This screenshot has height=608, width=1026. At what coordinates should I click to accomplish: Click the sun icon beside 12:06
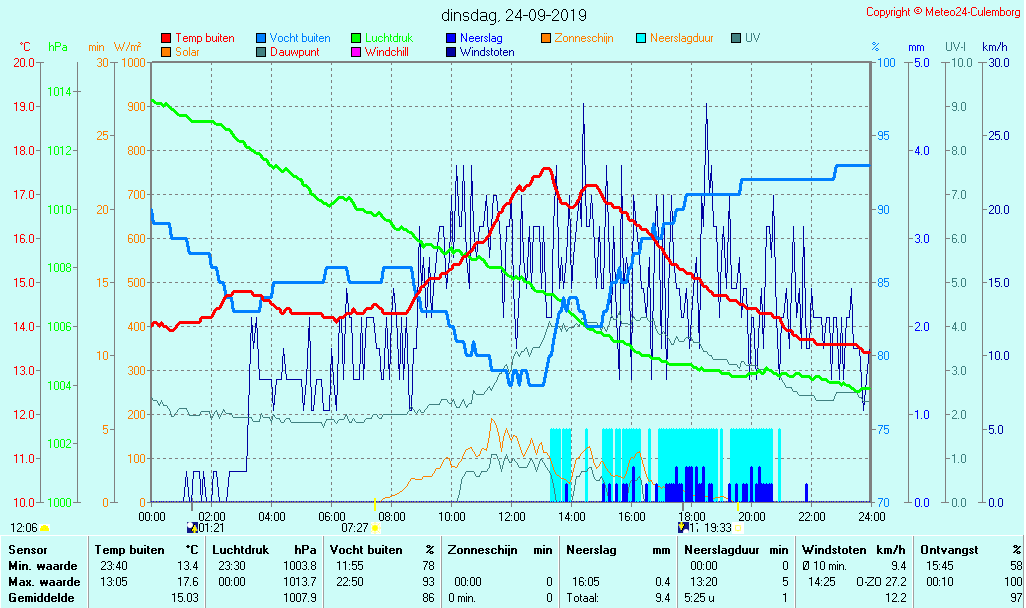tap(44, 527)
